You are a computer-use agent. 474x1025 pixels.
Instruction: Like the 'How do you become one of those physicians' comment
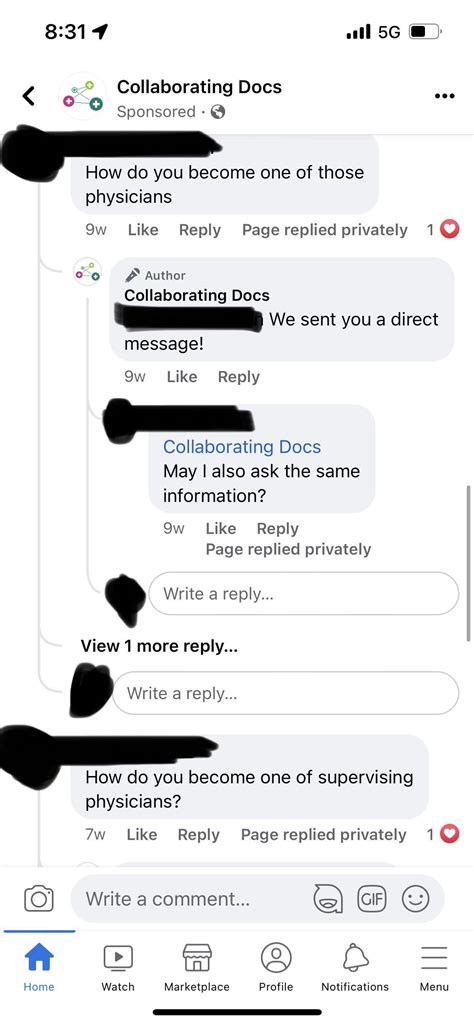pos(143,230)
